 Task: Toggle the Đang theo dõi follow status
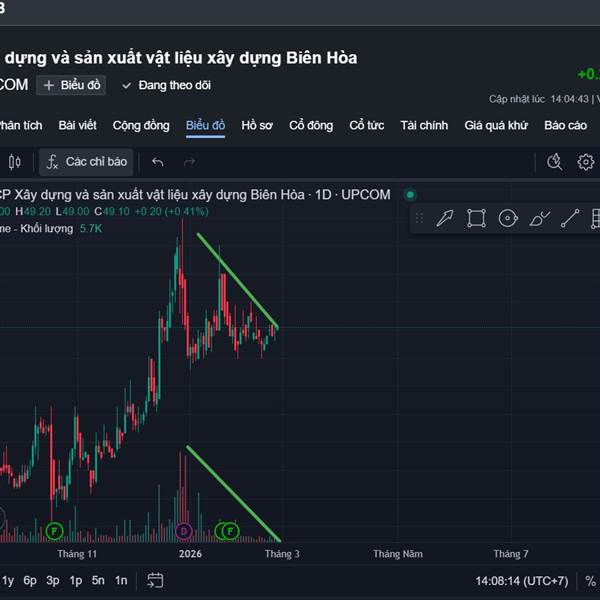166,85
